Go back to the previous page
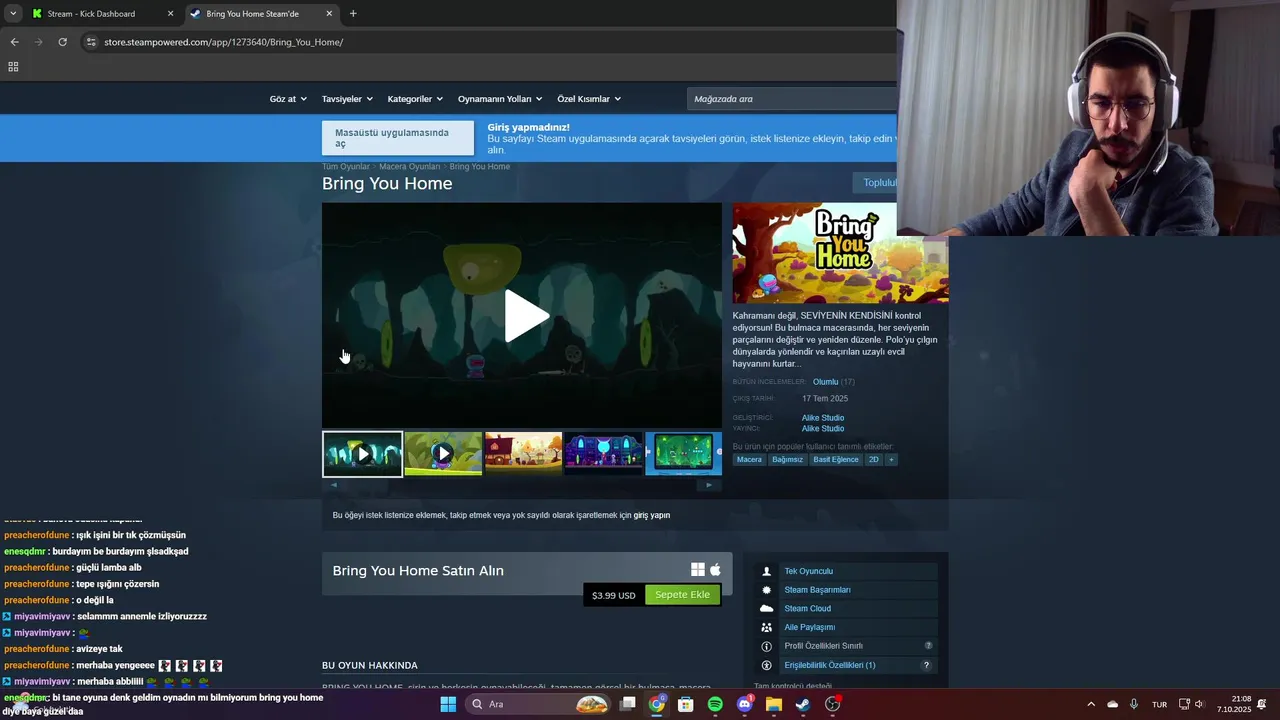1280x720 pixels. [14, 42]
